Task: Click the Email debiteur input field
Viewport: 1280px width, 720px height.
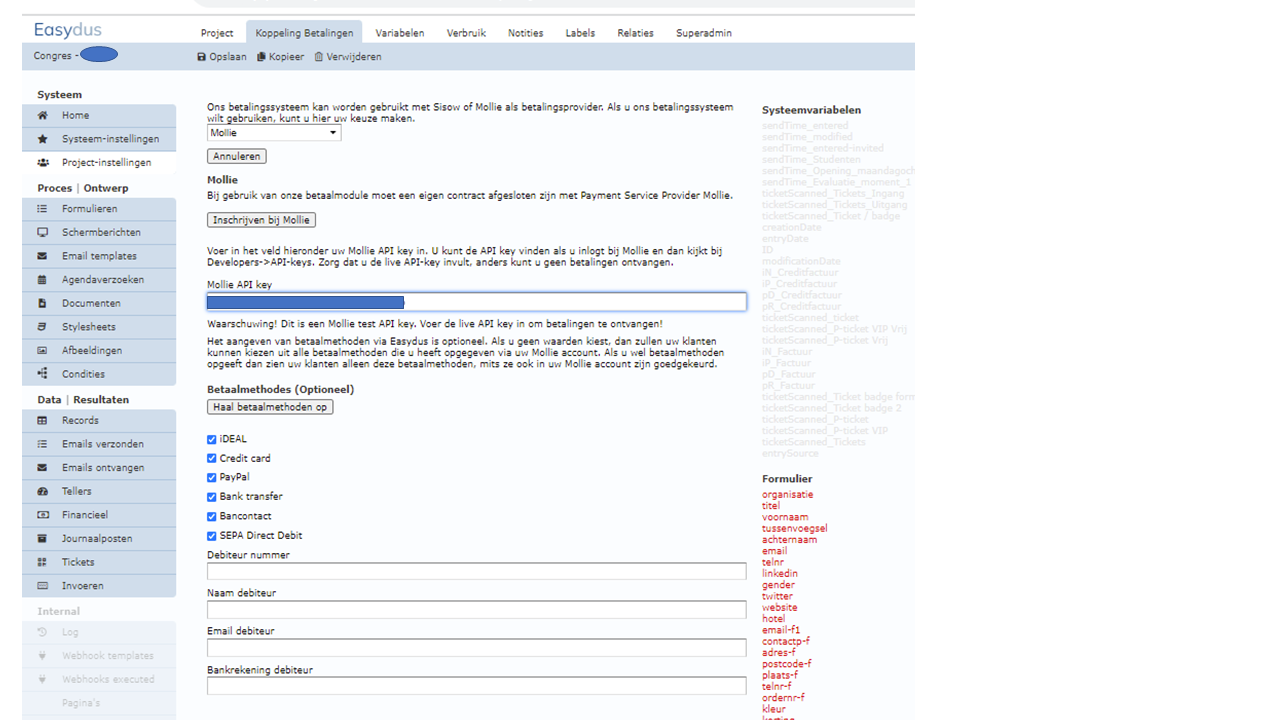Action: tap(476, 648)
